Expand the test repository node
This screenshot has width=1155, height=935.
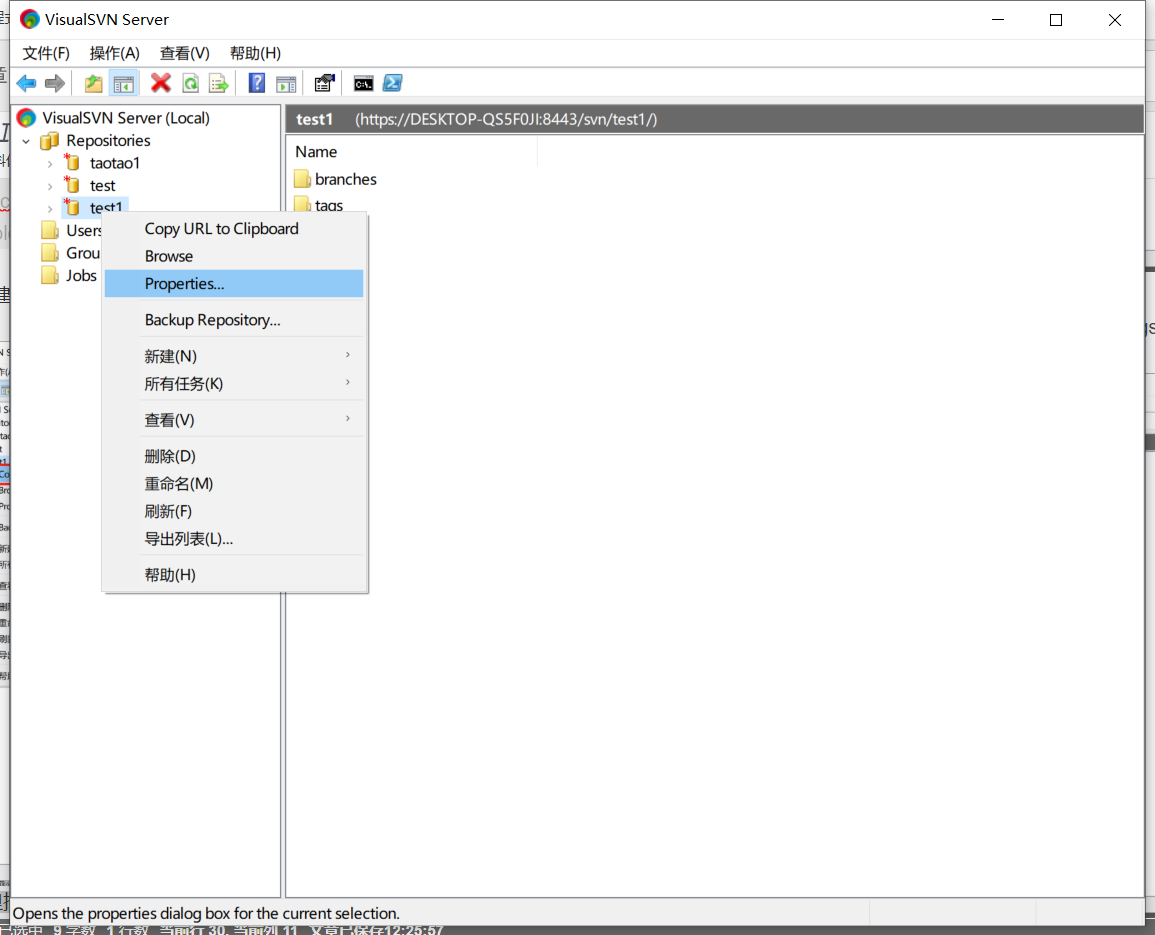click(x=50, y=186)
